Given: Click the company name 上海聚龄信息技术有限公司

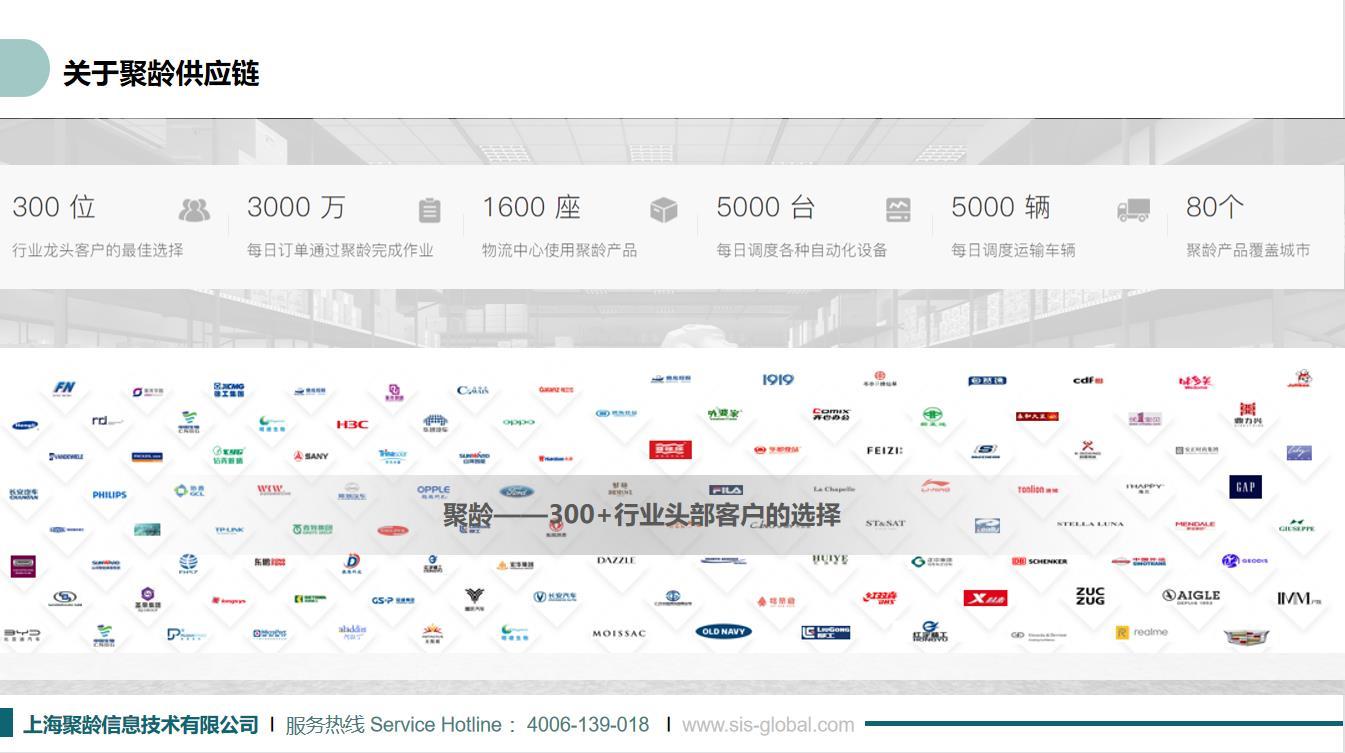Looking at the screenshot, I should (141, 725).
